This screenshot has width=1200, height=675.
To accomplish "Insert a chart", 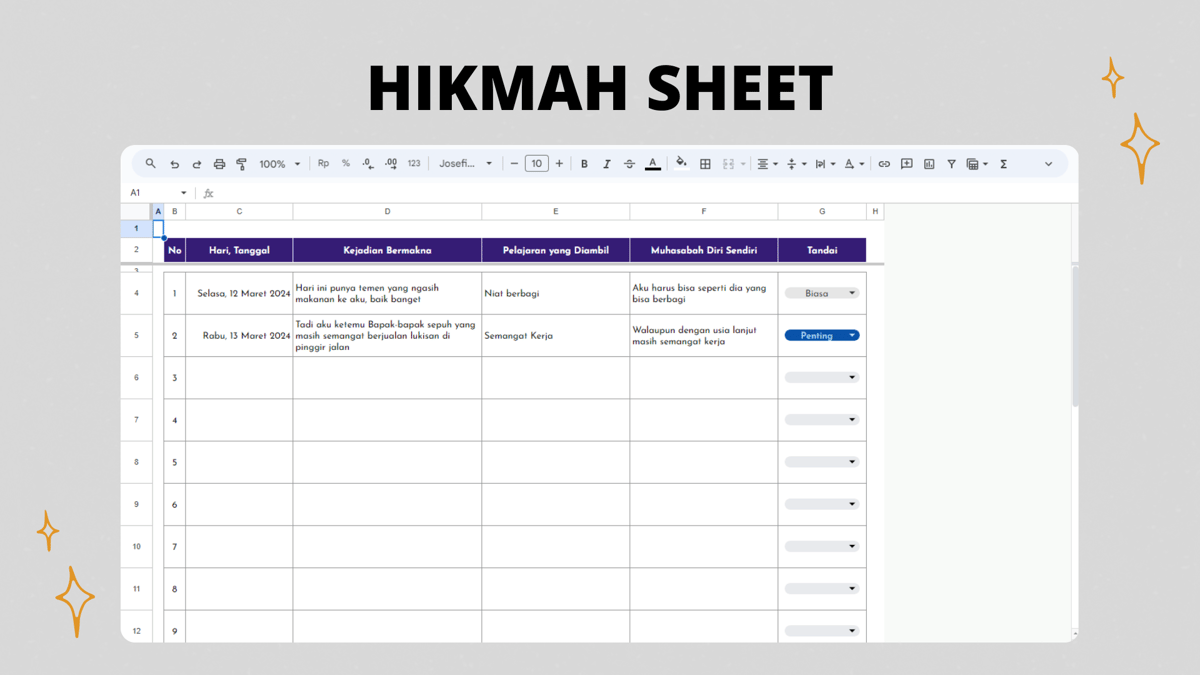I will click(929, 164).
